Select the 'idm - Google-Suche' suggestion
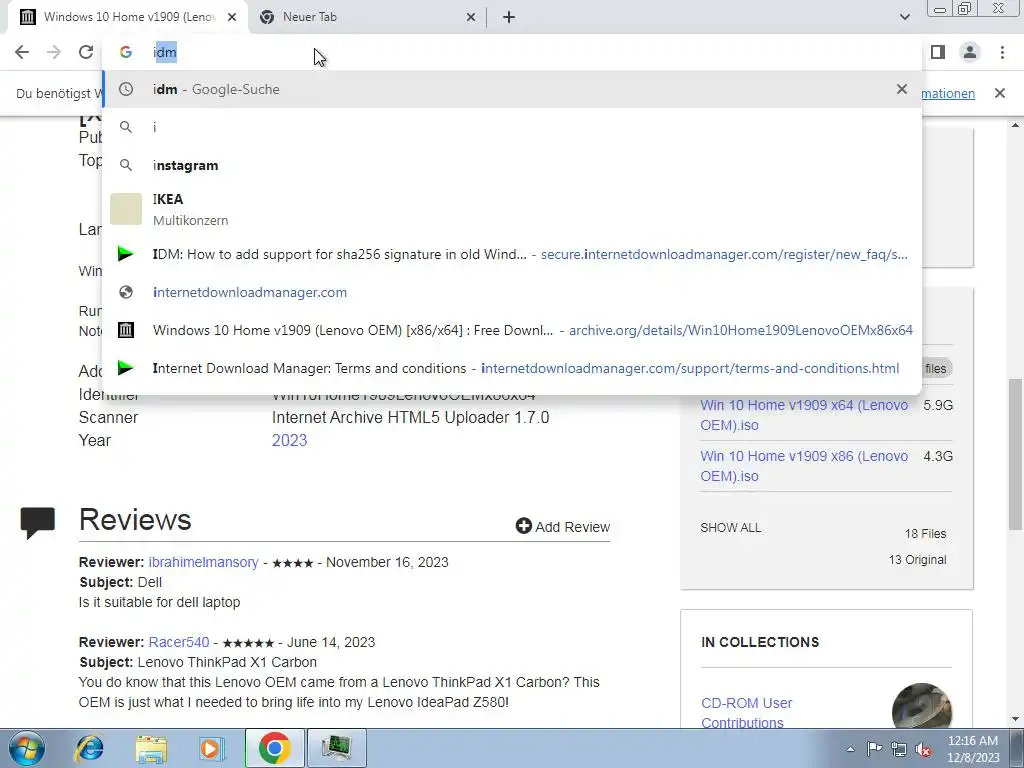The width and height of the screenshot is (1024, 768). (x=512, y=89)
